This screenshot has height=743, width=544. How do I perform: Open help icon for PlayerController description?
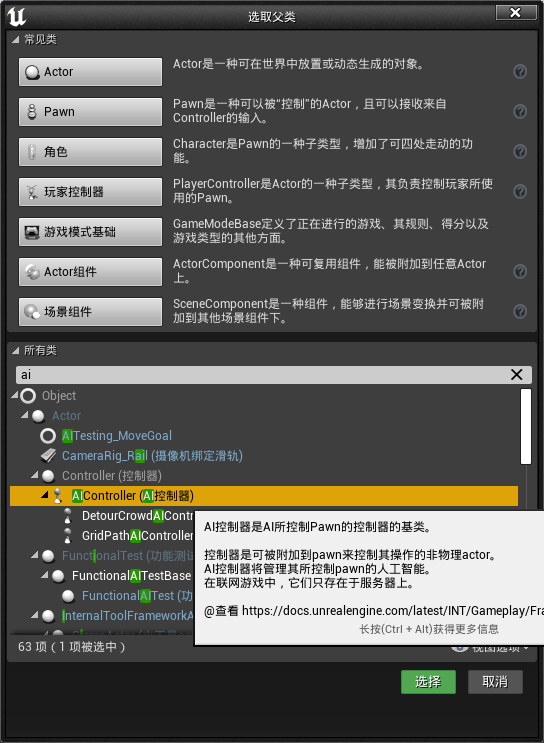tap(520, 191)
